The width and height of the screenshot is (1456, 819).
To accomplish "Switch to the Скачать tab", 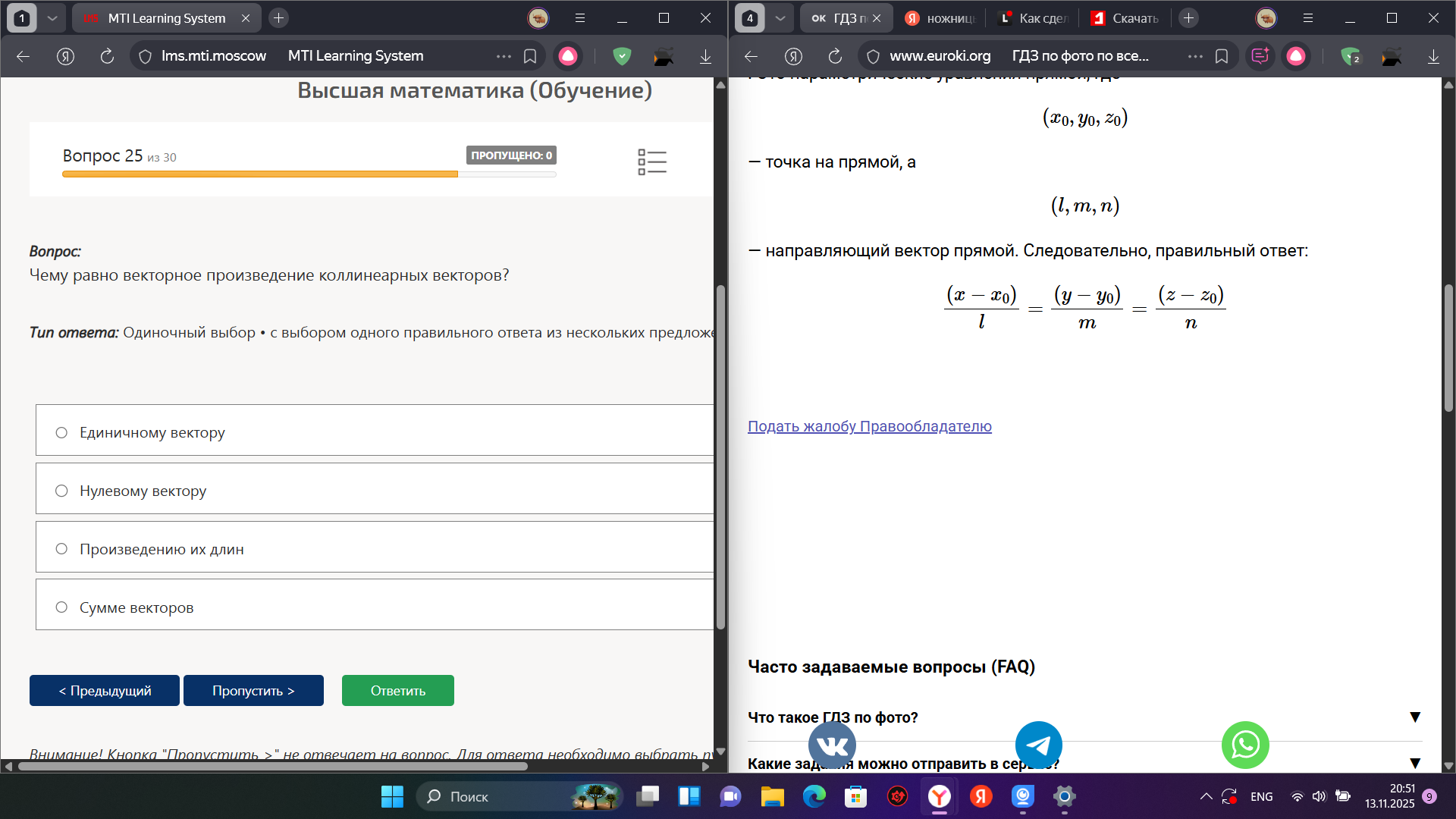I will 1125,18.
